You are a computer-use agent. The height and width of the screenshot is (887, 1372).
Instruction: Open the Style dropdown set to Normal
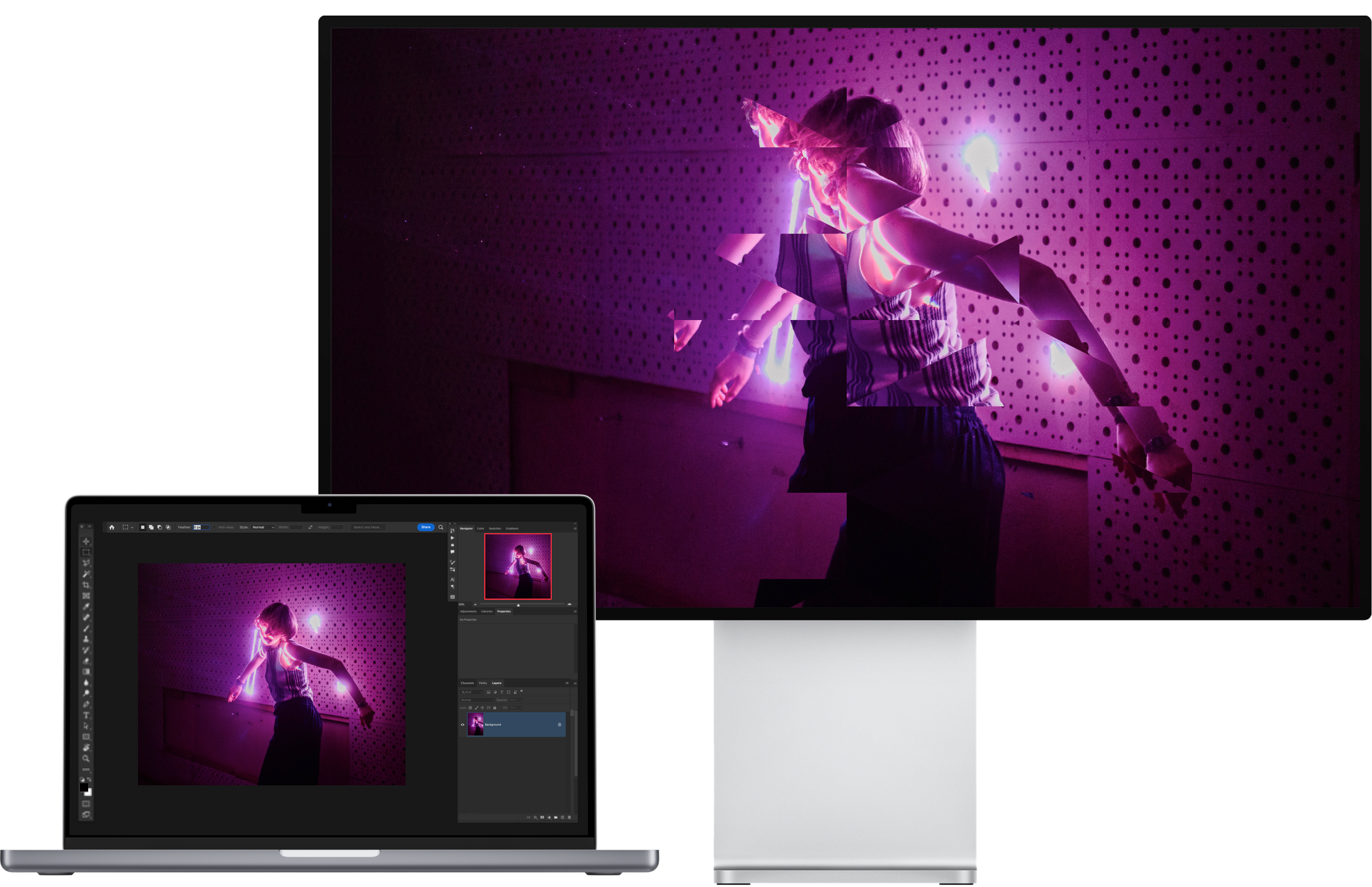(263, 527)
